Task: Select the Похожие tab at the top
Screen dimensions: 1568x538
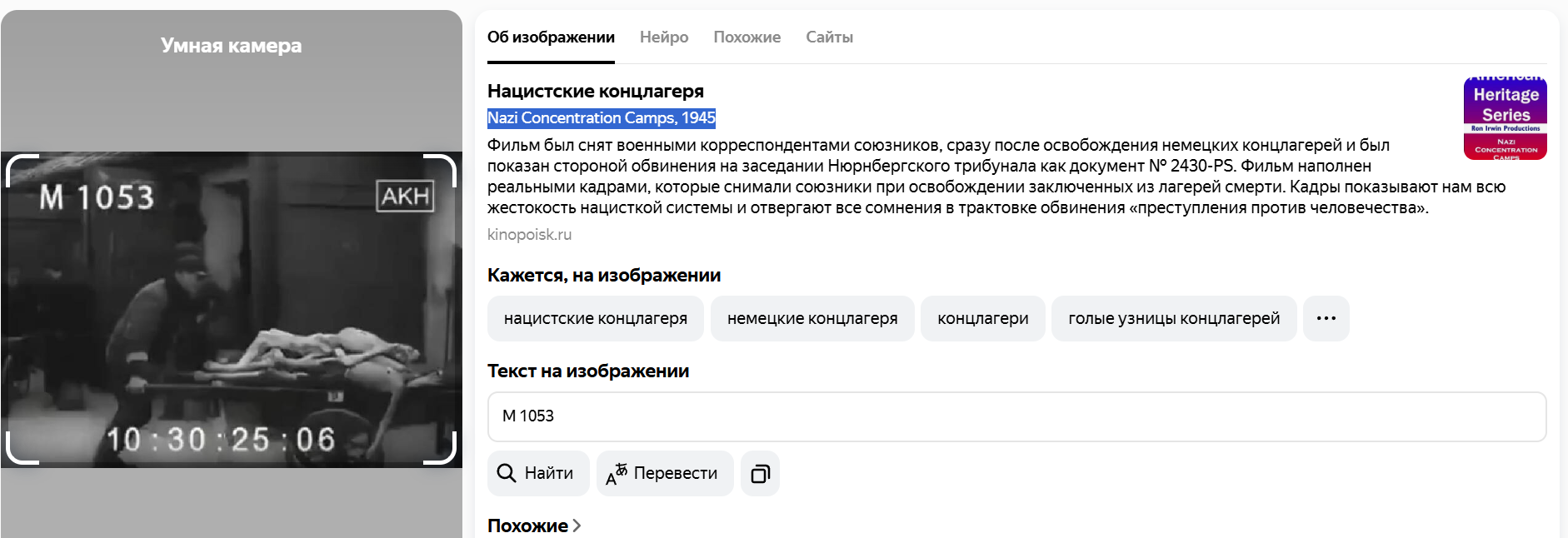Action: click(747, 37)
